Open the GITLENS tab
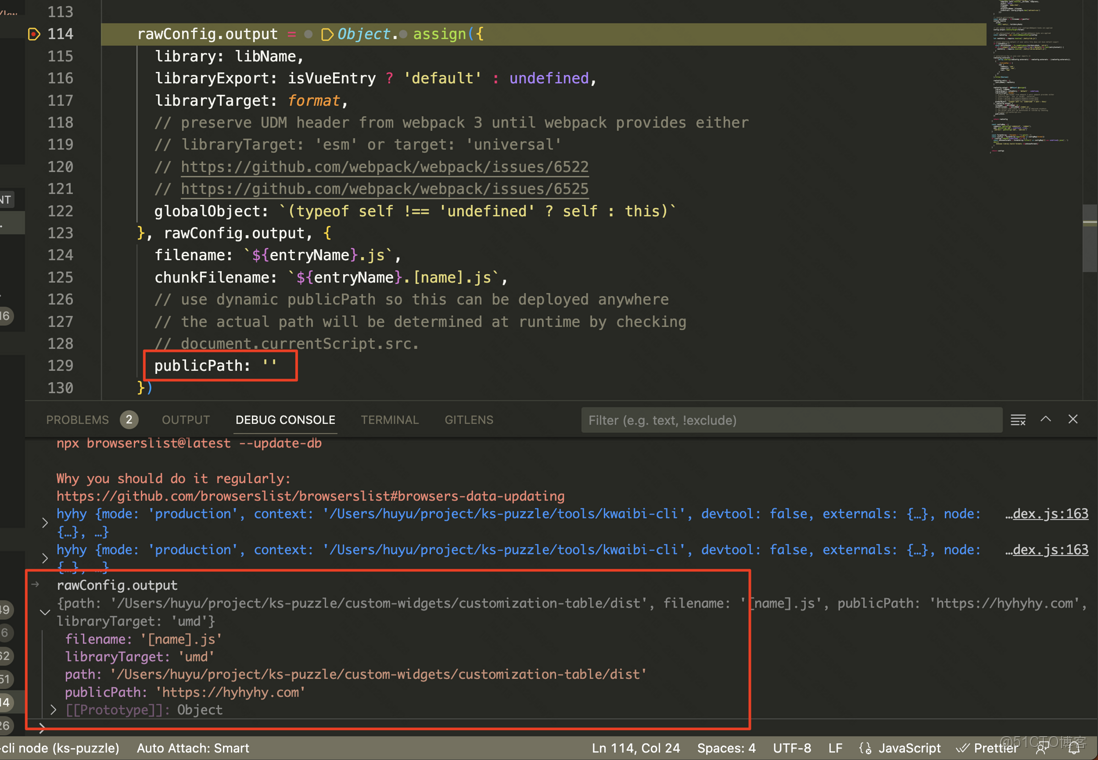The height and width of the screenshot is (760, 1098). click(x=468, y=420)
